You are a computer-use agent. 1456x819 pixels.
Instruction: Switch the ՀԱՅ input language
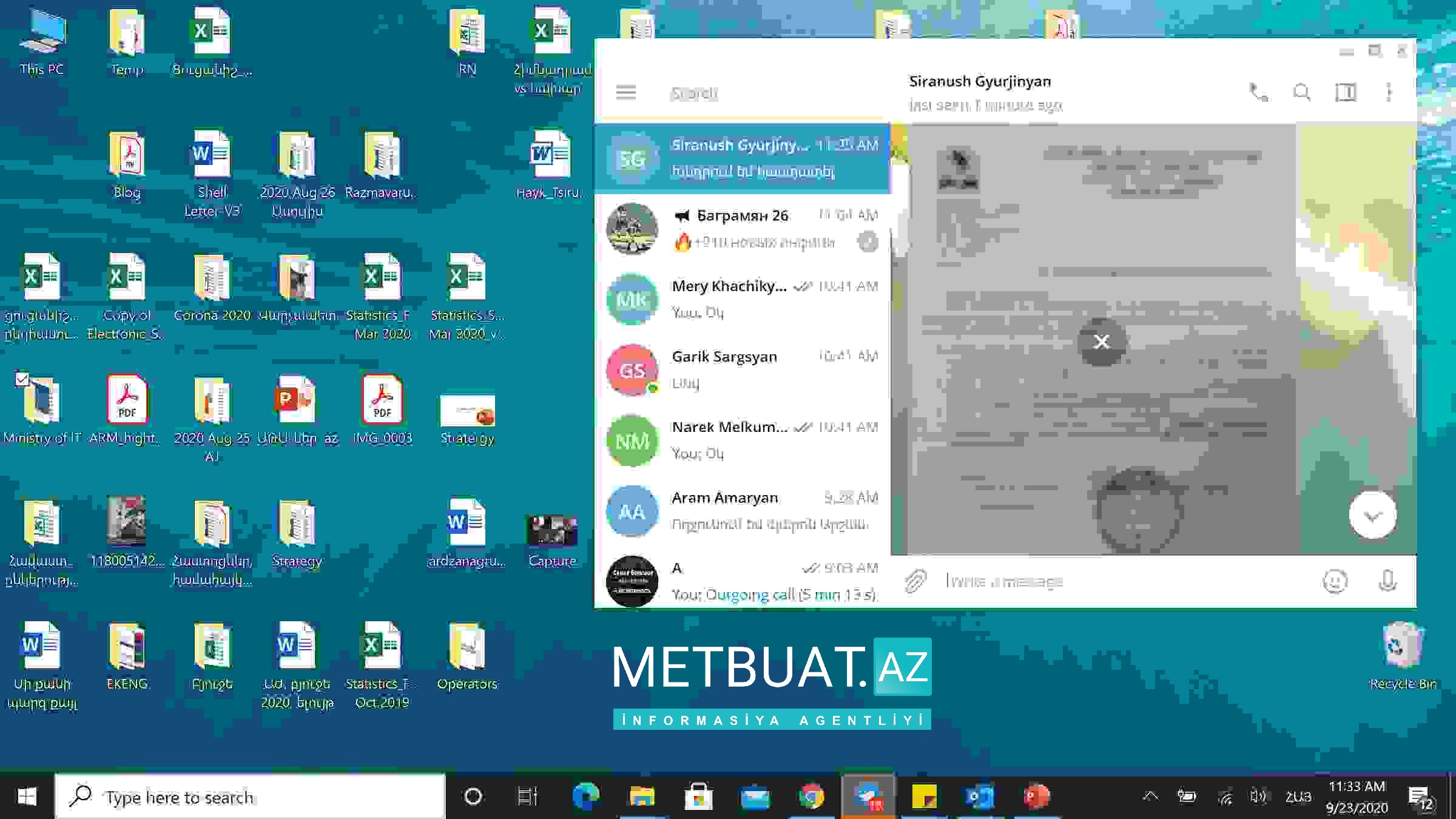tap(1298, 797)
